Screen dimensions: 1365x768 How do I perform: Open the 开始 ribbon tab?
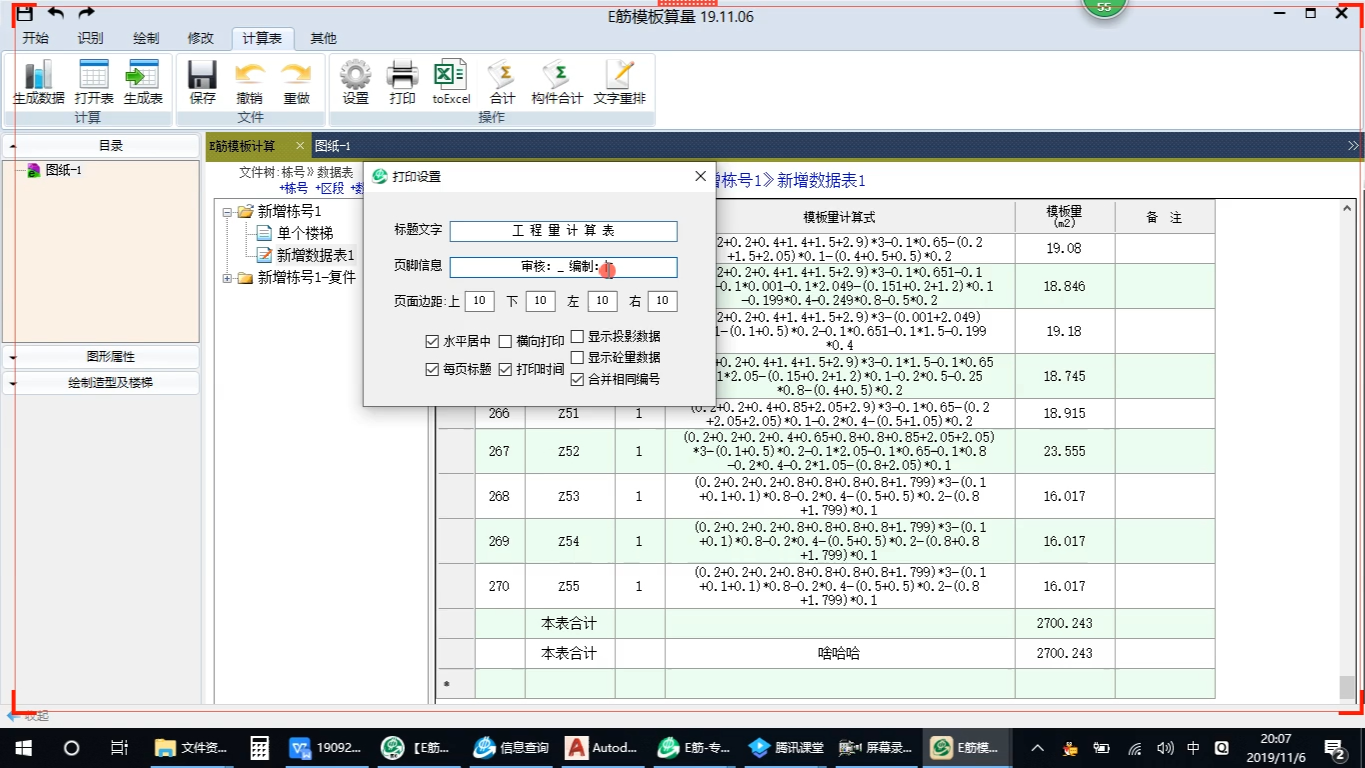(x=35, y=39)
